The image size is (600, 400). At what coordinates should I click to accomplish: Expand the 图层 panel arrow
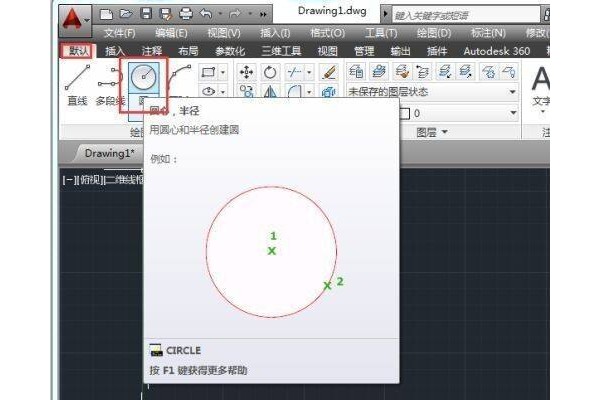tap(445, 132)
